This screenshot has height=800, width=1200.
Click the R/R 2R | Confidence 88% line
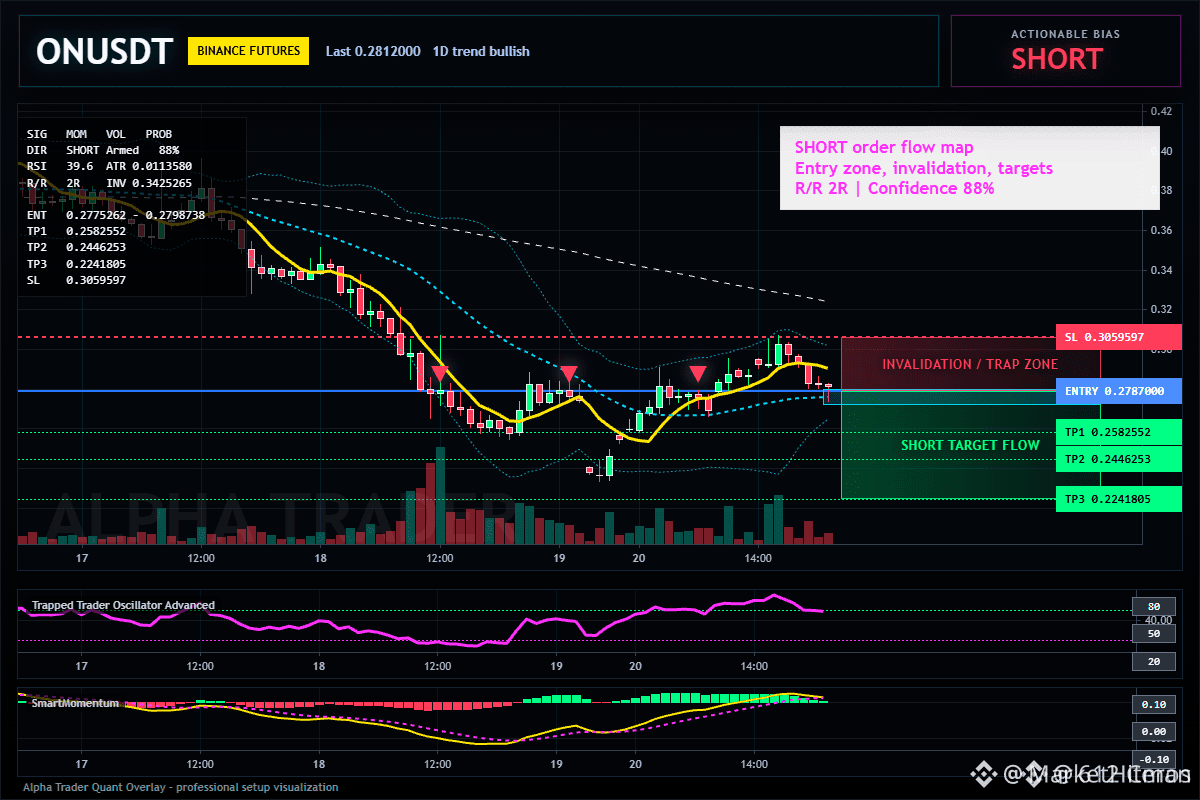(895, 188)
